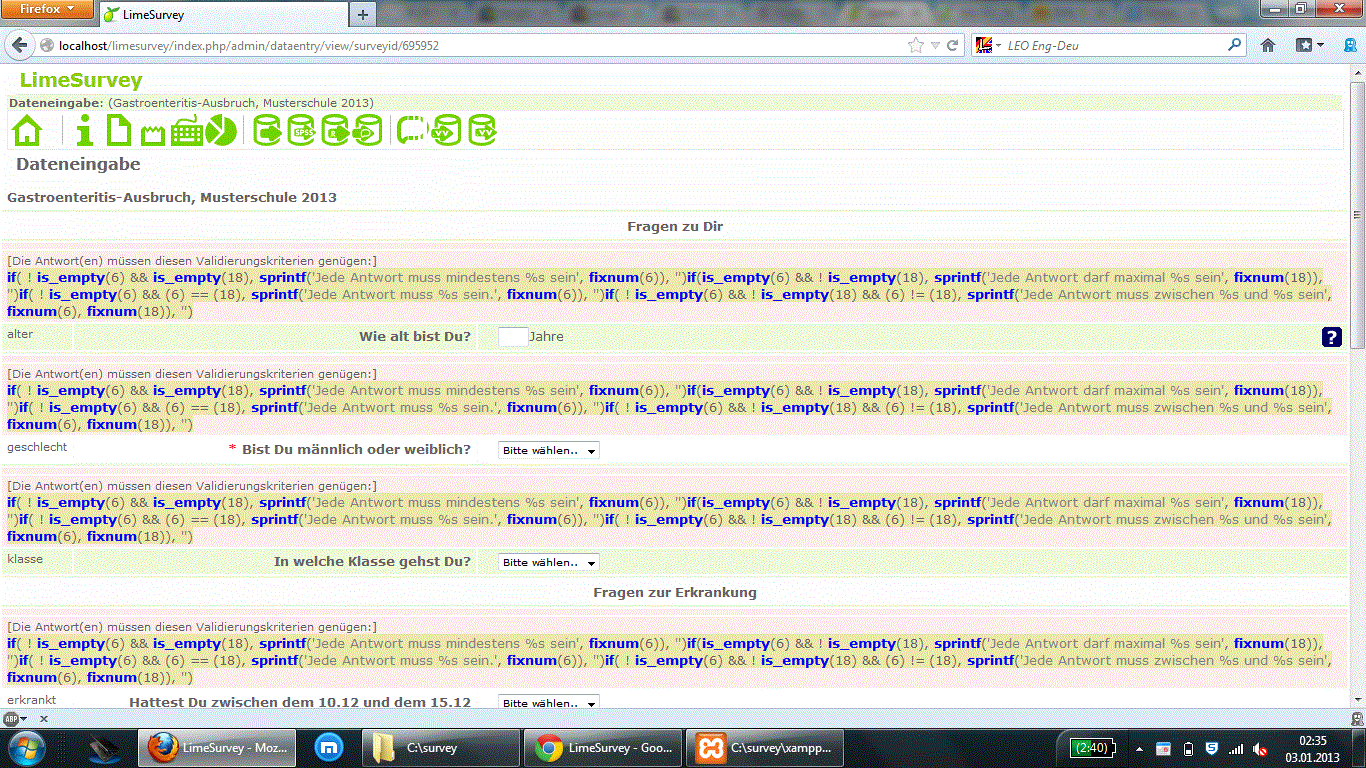
Task: Click the green info 'i' toolbar icon
Action: pos(85,131)
